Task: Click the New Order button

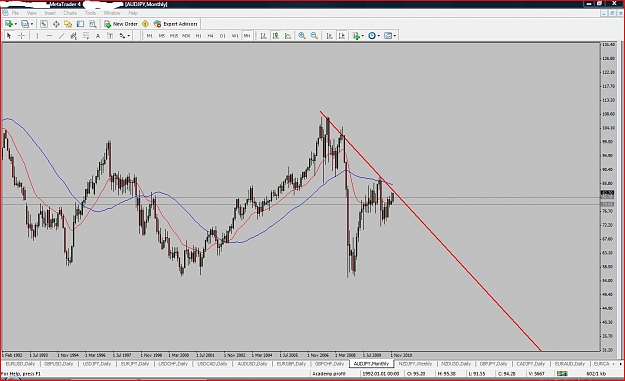Action: coord(121,24)
